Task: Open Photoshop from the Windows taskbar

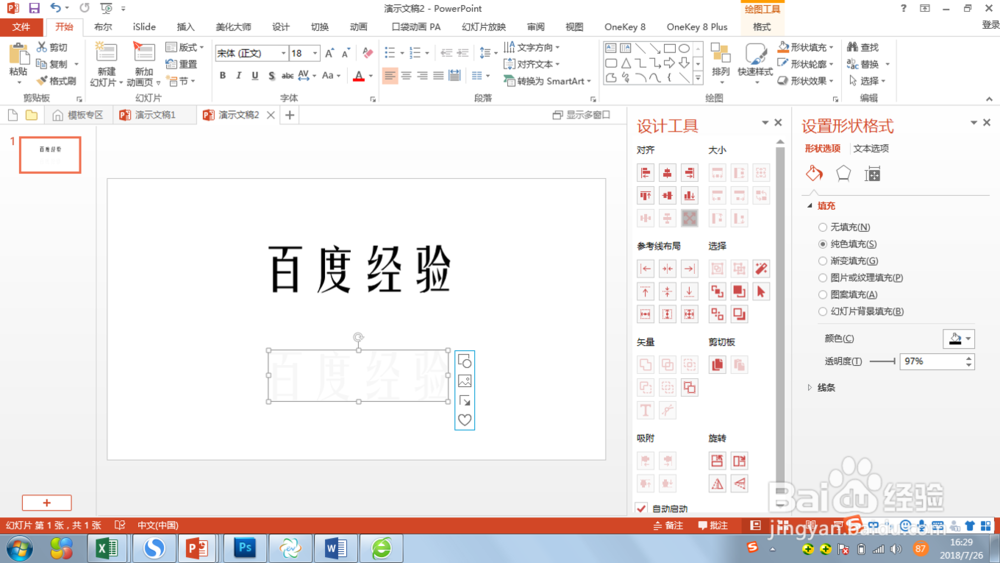Action: coord(244,548)
